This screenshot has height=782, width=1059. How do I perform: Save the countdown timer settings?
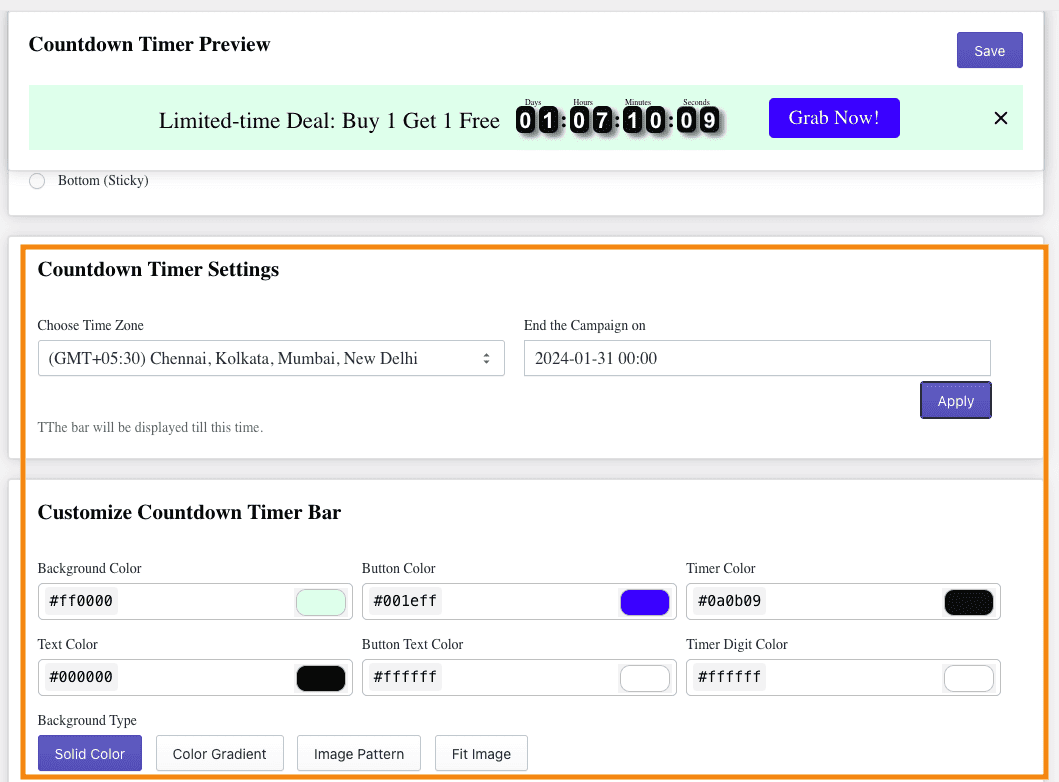click(989, 50)
